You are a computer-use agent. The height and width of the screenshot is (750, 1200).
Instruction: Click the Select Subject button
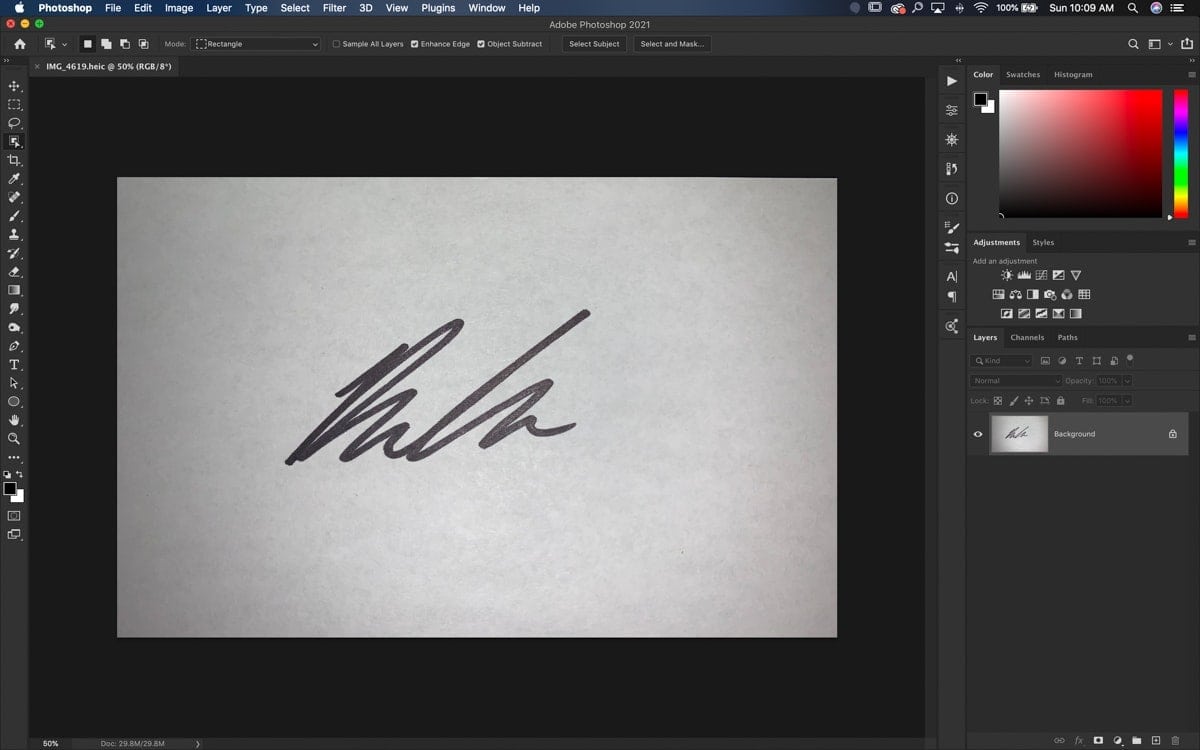(x=594, y=44)
